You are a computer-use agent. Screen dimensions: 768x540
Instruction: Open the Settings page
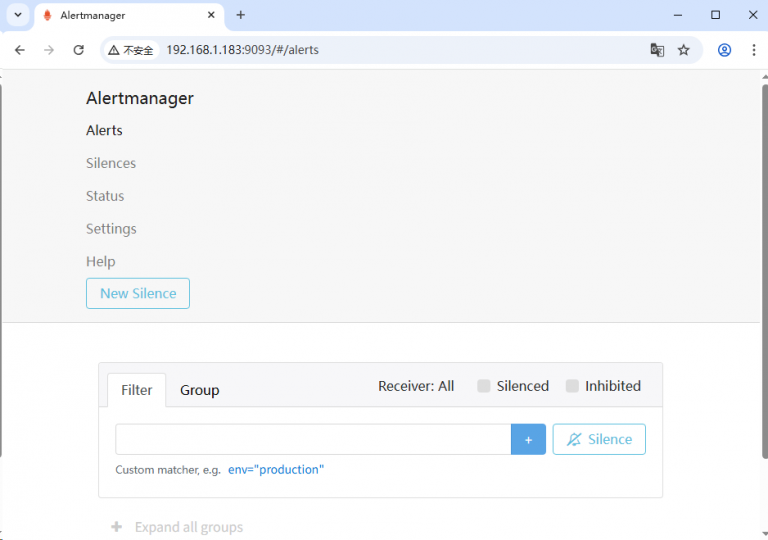111,229
